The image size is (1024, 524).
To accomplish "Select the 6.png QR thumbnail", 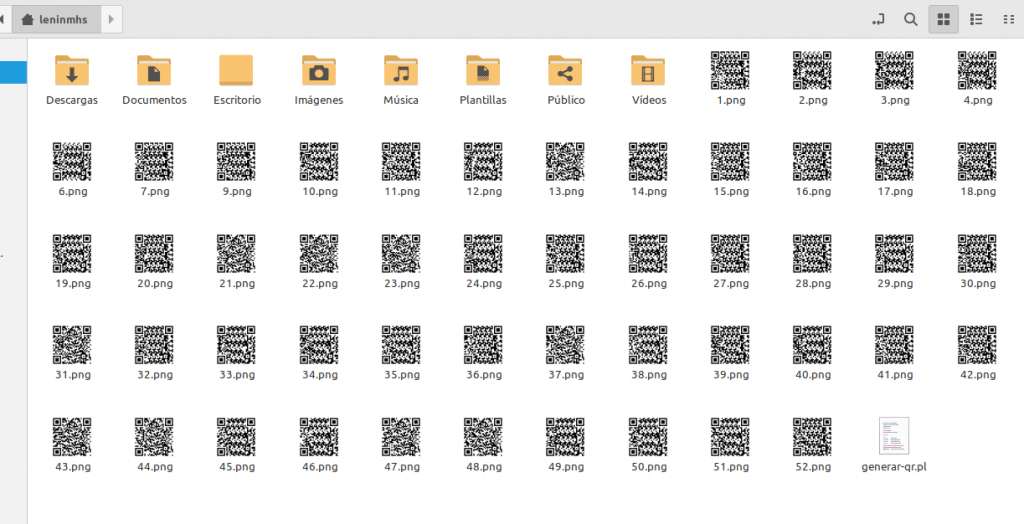I will 72,162.
